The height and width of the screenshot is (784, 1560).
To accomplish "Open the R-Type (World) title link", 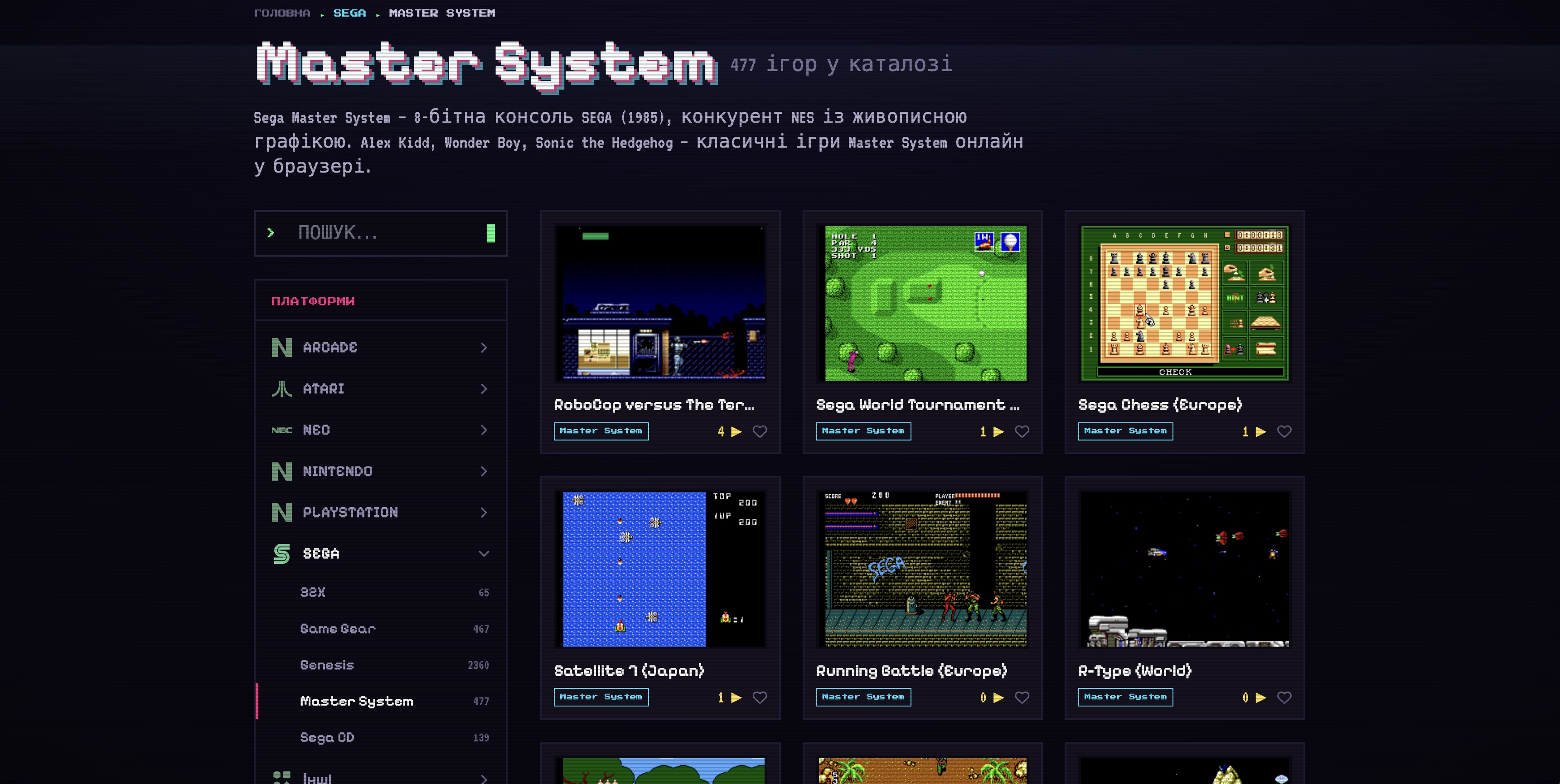I will point(1135,670).
